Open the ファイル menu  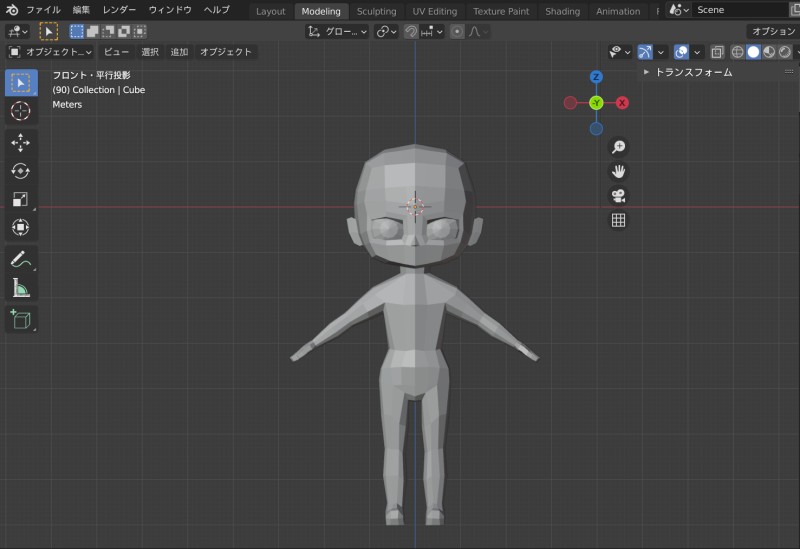click(43, 10)
